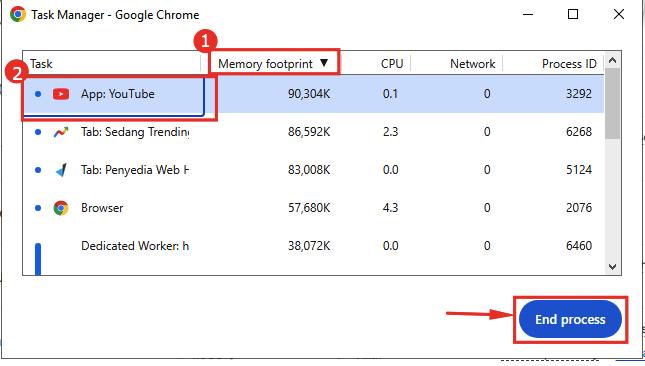This screenshot has height=366, width=645.
Task: Click process ID 3292
Action: [579, 94]
